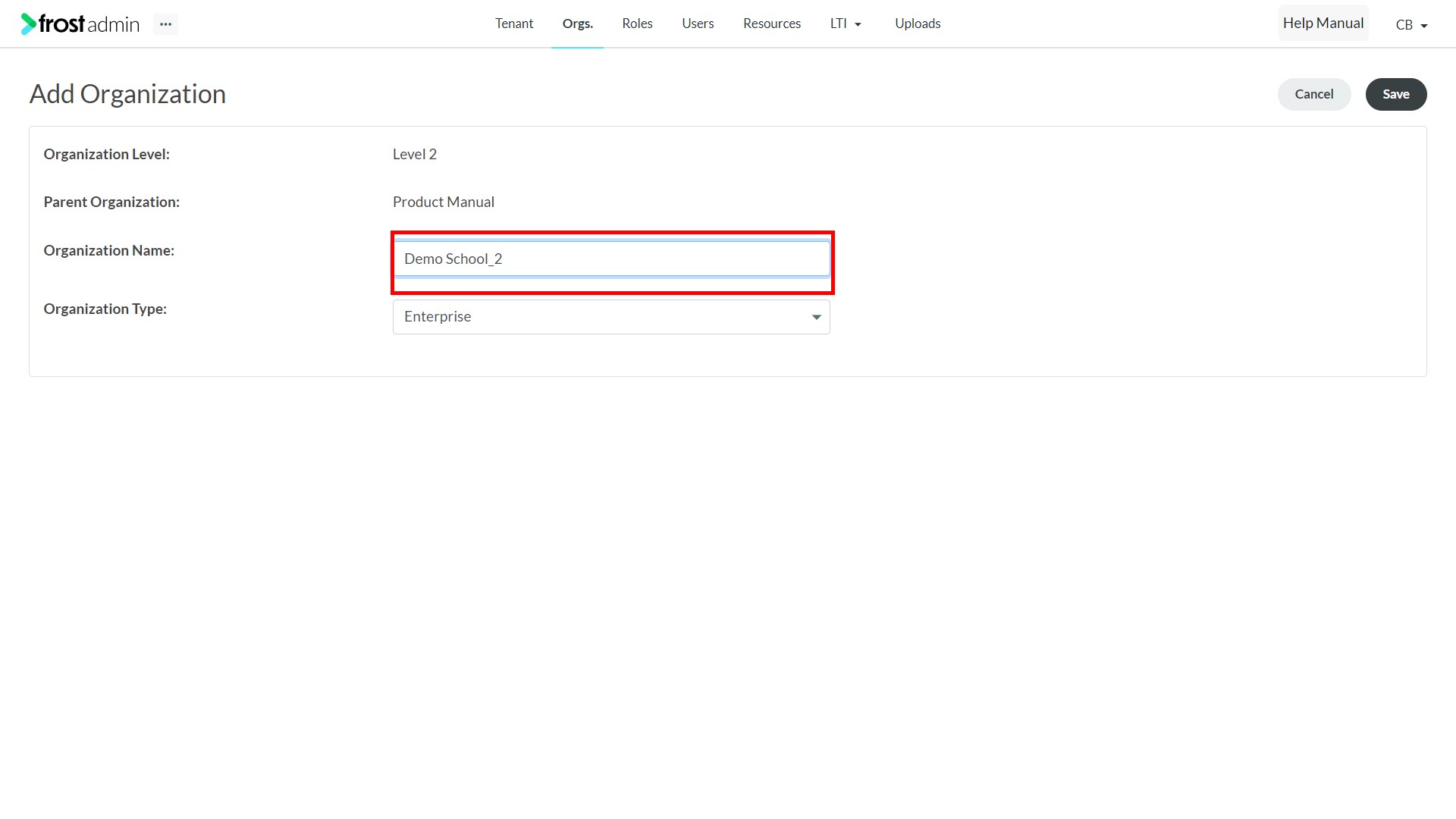Click the Add Organization heading
The height and width of the screenshot is (819, 1456).
click(x=127, y=94)
